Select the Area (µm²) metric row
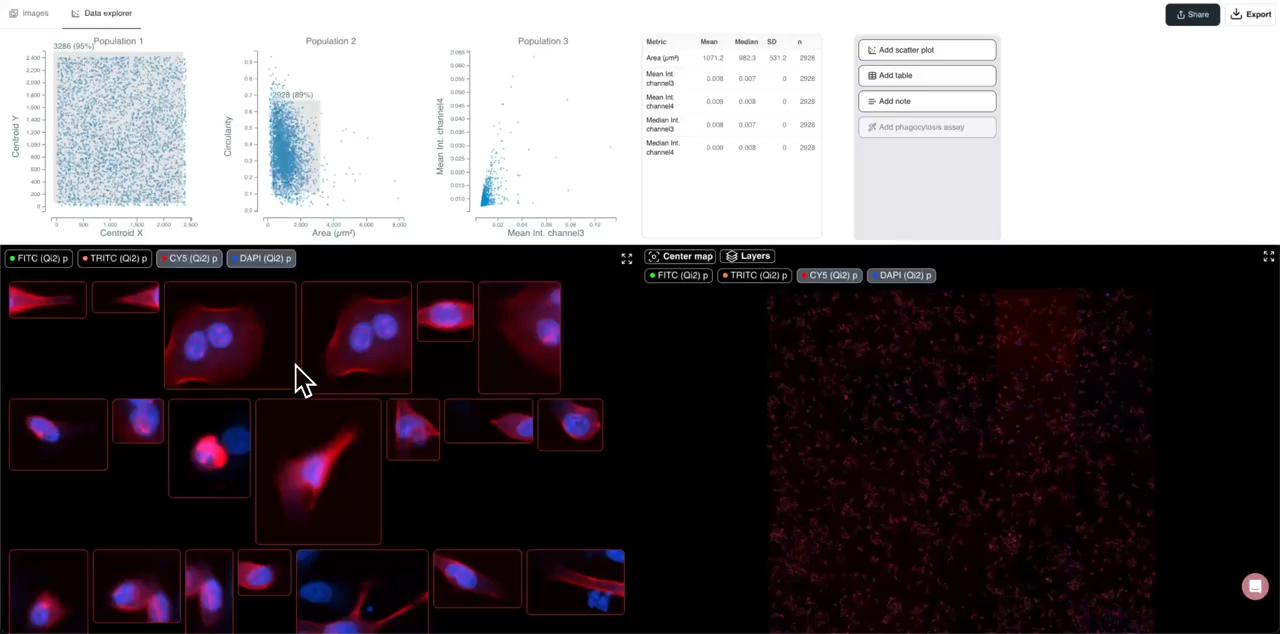 [662, 58]
